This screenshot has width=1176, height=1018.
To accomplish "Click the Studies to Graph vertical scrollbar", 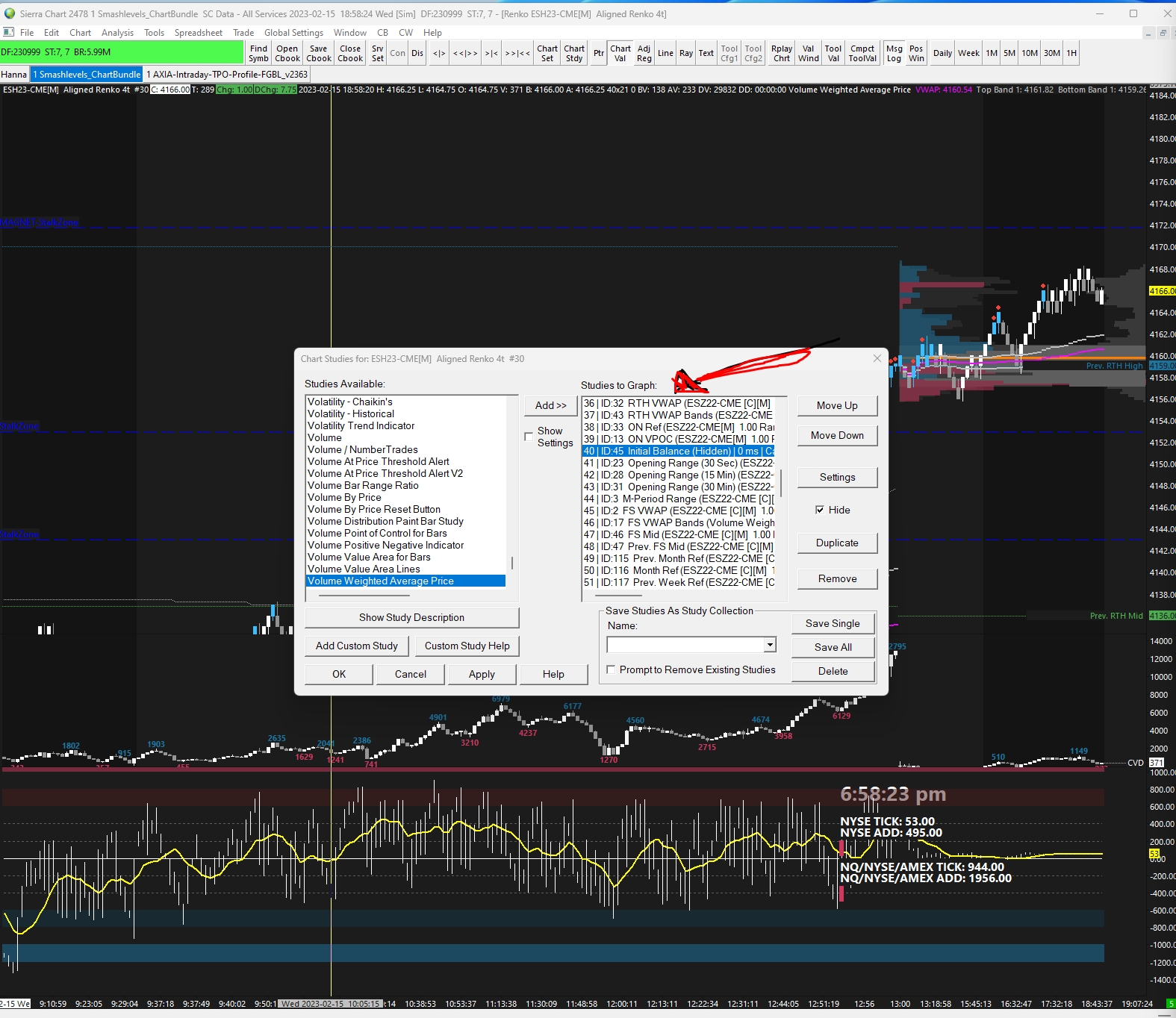I will [x=781, y=484].
